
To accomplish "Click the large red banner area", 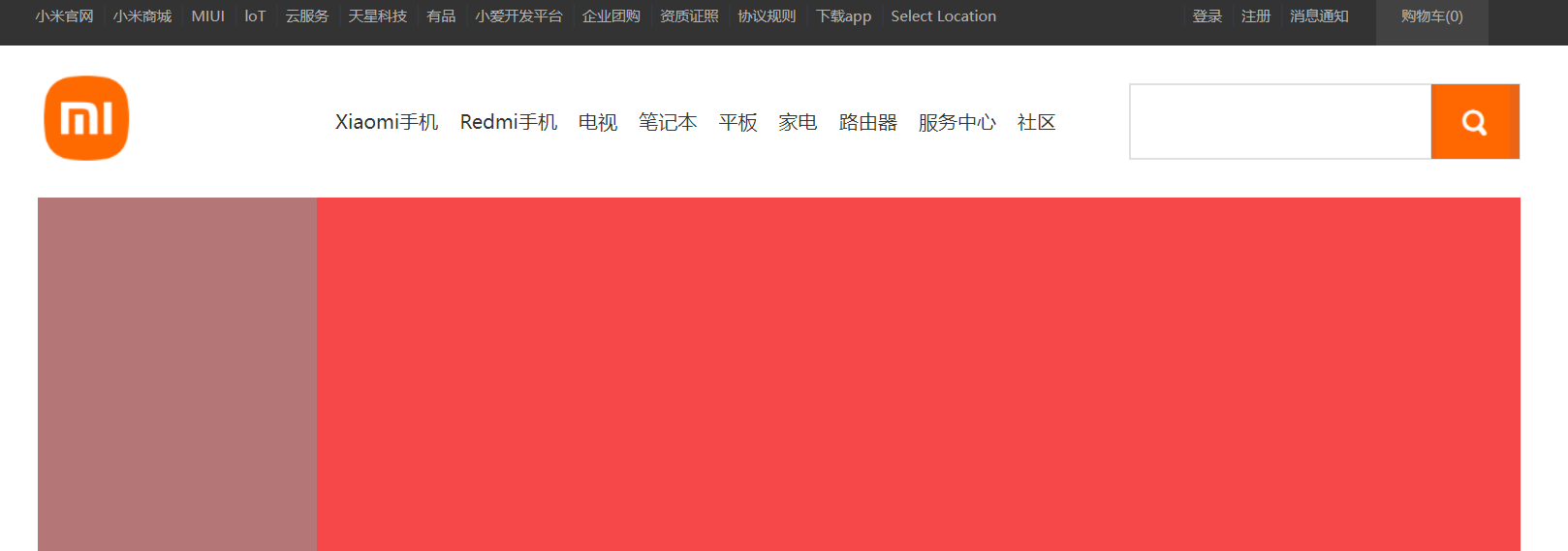I will 919,375.
